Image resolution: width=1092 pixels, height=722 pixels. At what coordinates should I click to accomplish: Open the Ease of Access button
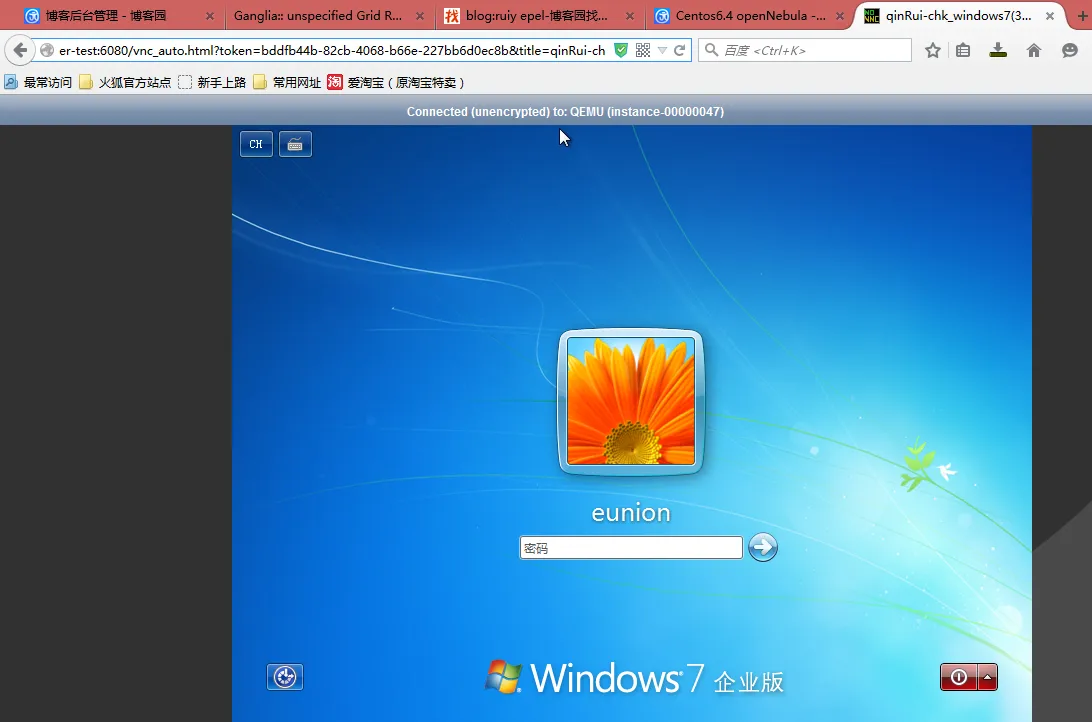[285, 677]
